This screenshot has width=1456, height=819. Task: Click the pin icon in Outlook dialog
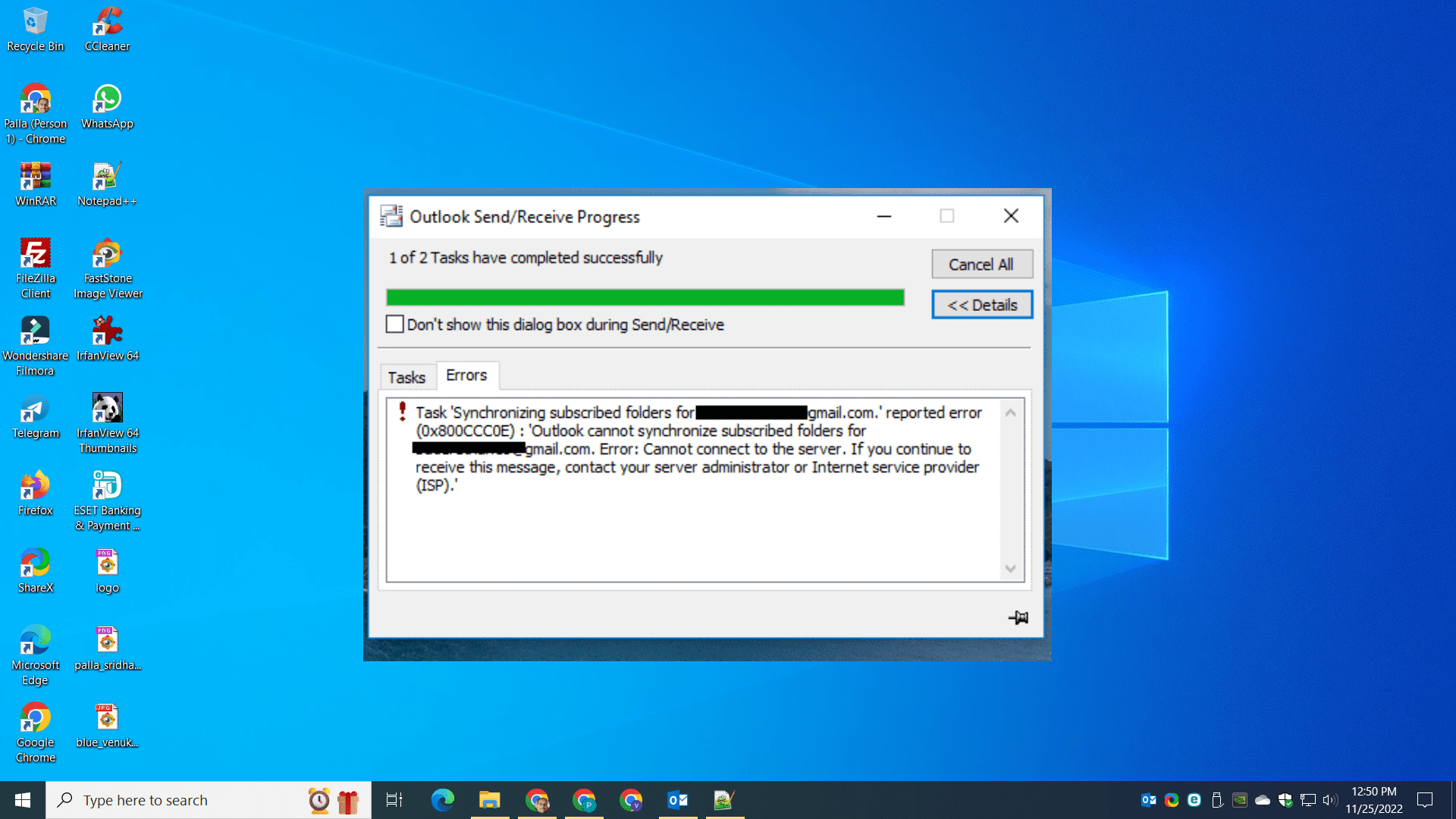point(1018,617)
